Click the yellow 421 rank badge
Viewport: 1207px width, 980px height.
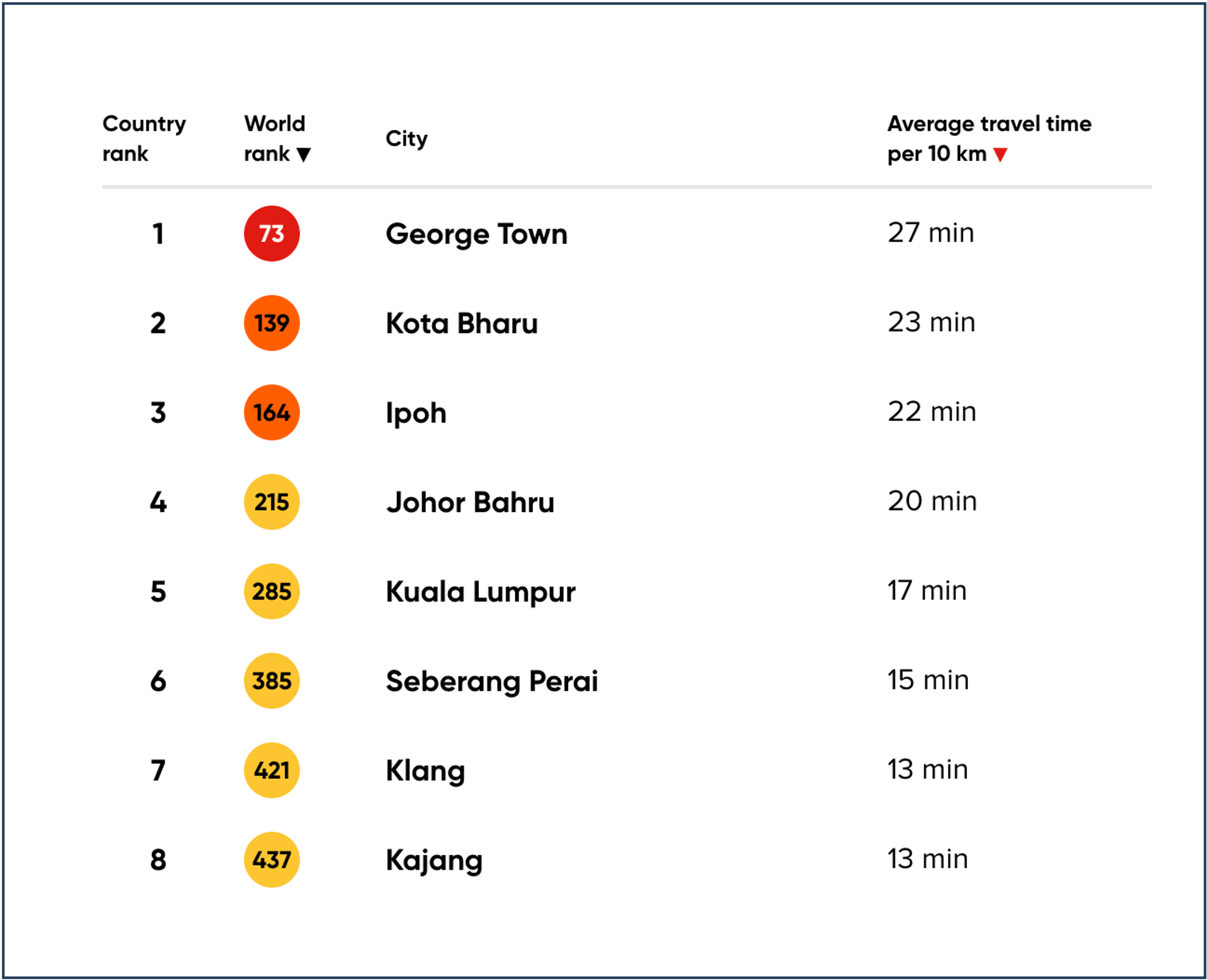272,770
